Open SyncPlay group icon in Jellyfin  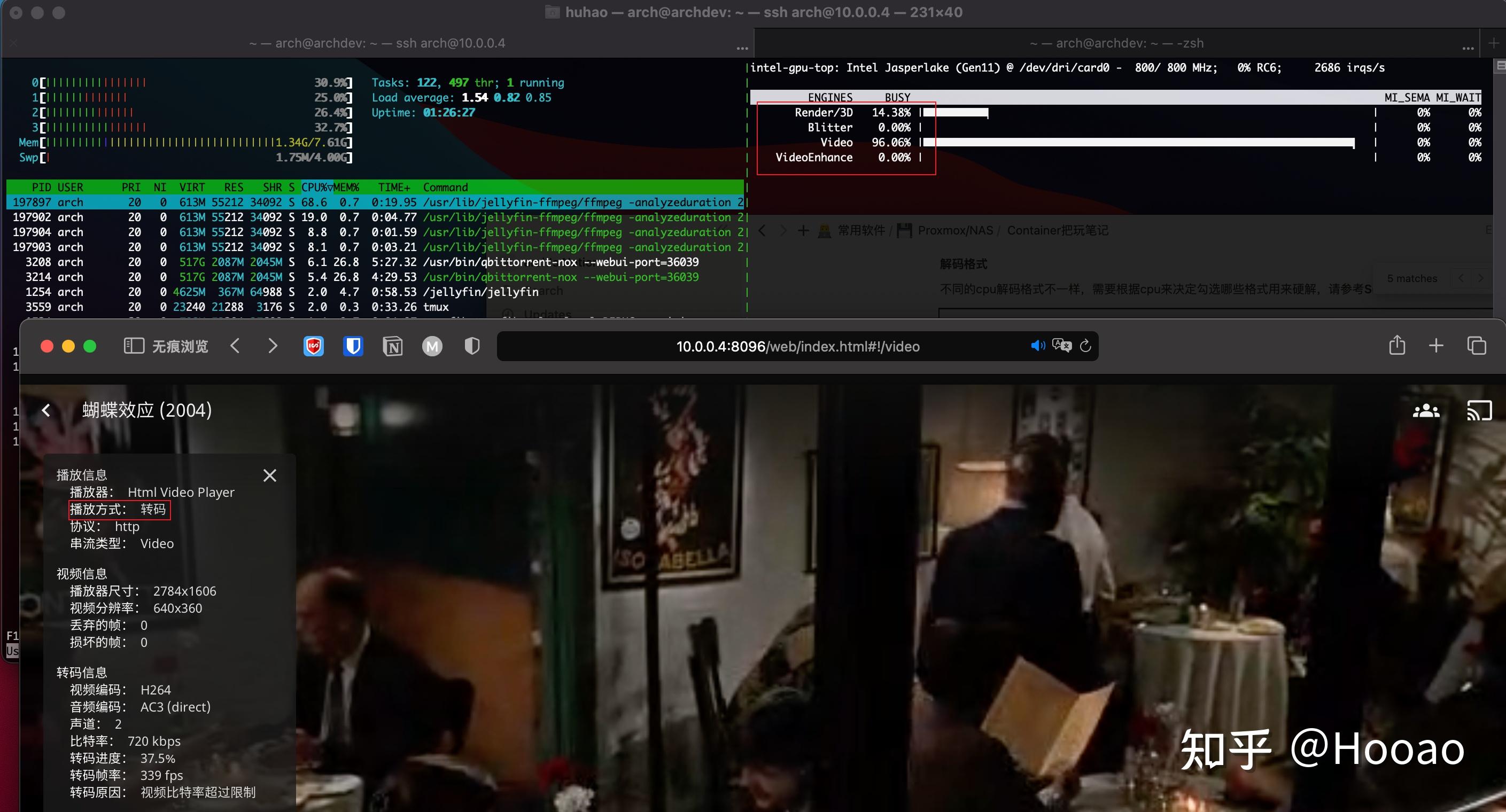[1426, 410]
